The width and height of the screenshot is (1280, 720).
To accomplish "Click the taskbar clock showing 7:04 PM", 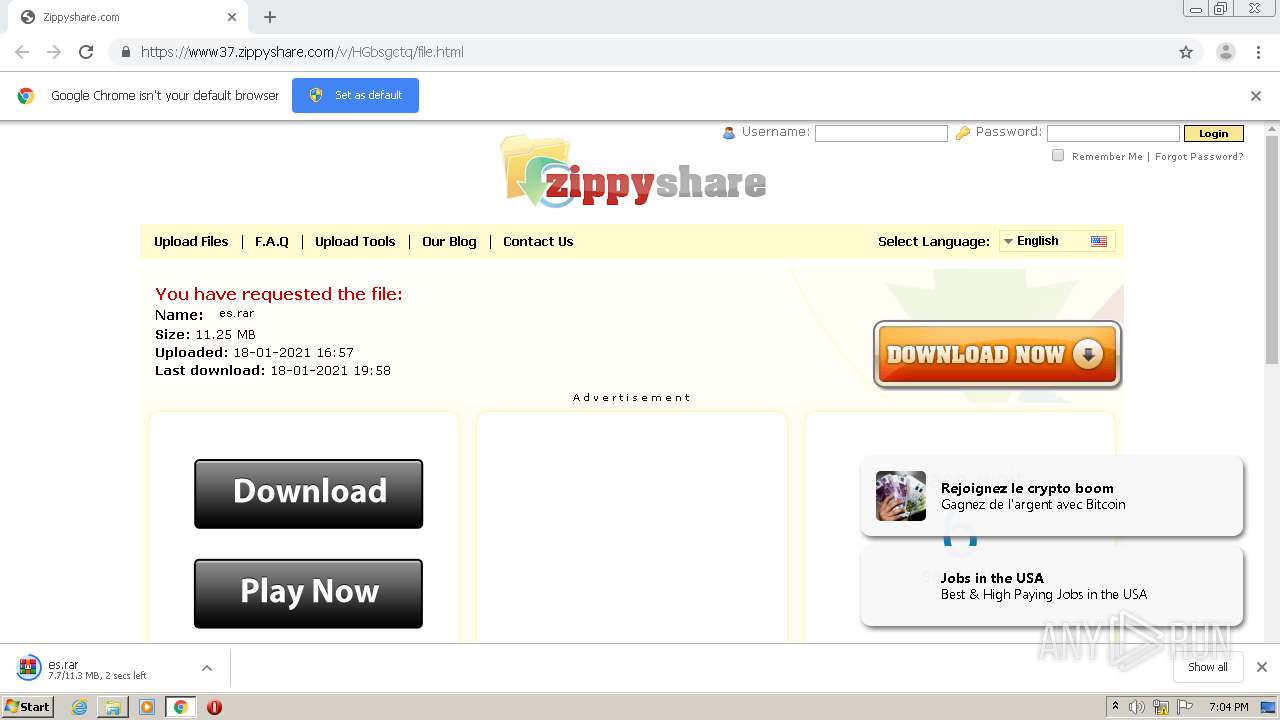I will pos(1228,707).
